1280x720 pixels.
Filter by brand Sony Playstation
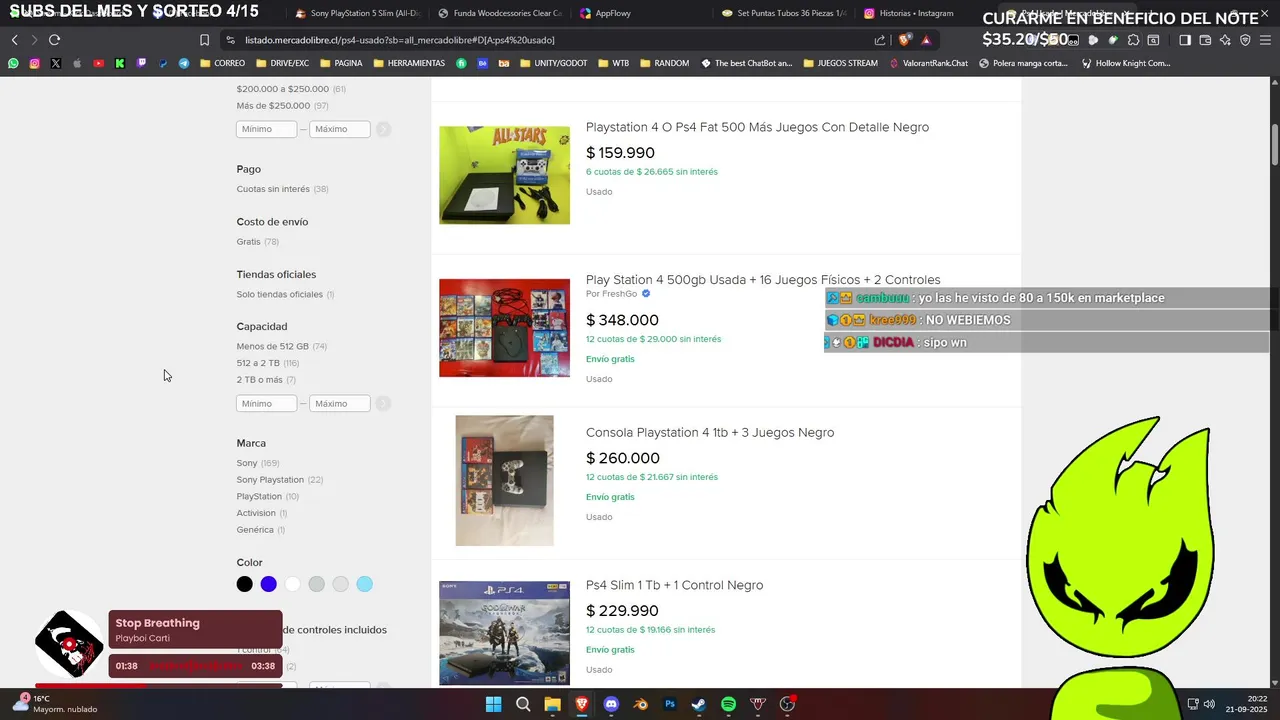click(280, 480)
